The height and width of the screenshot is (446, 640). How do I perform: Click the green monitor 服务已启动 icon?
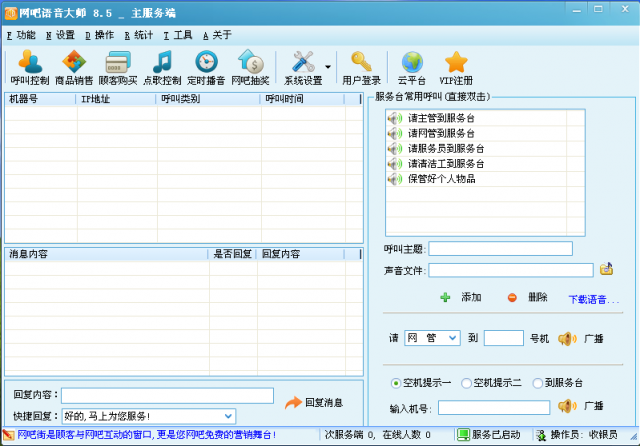click(463, 435)
